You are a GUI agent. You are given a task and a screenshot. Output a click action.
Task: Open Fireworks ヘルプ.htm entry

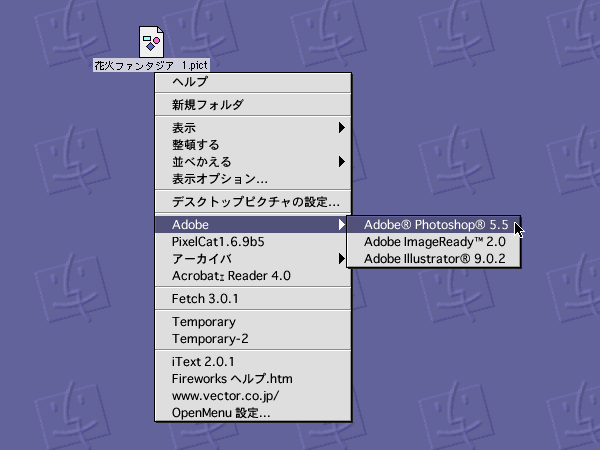pos(253,379)
